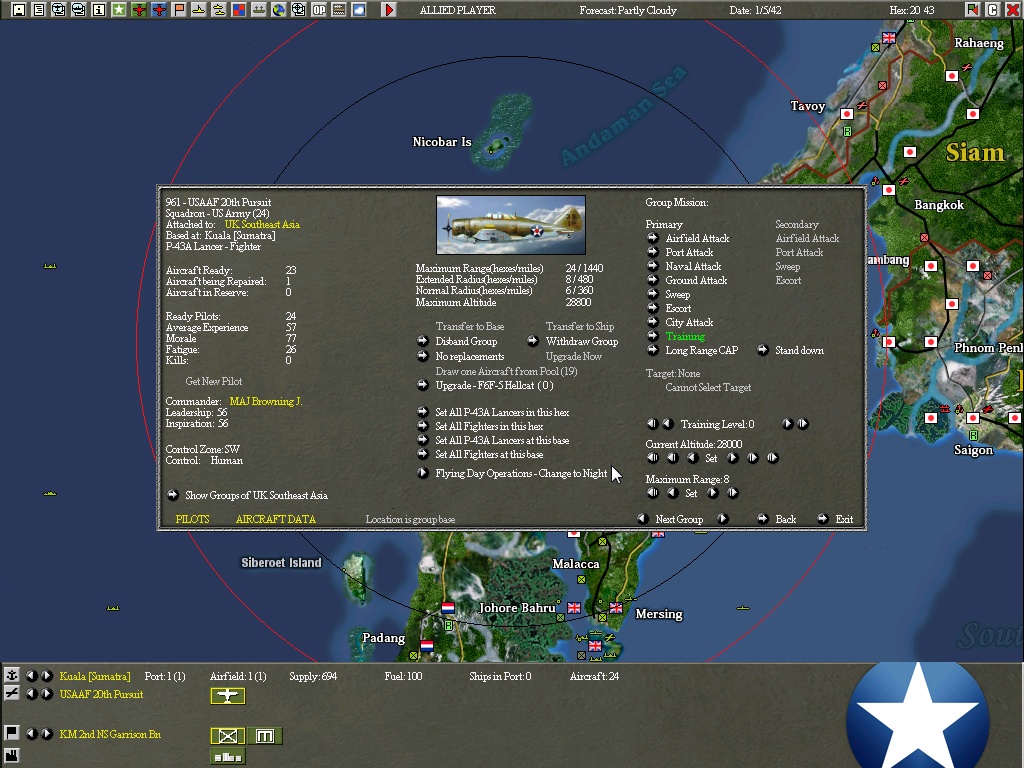This screenshot has width=1024, height=768.
Task: Click the red play end-turn arrow
Action: (x=389, y=10)
